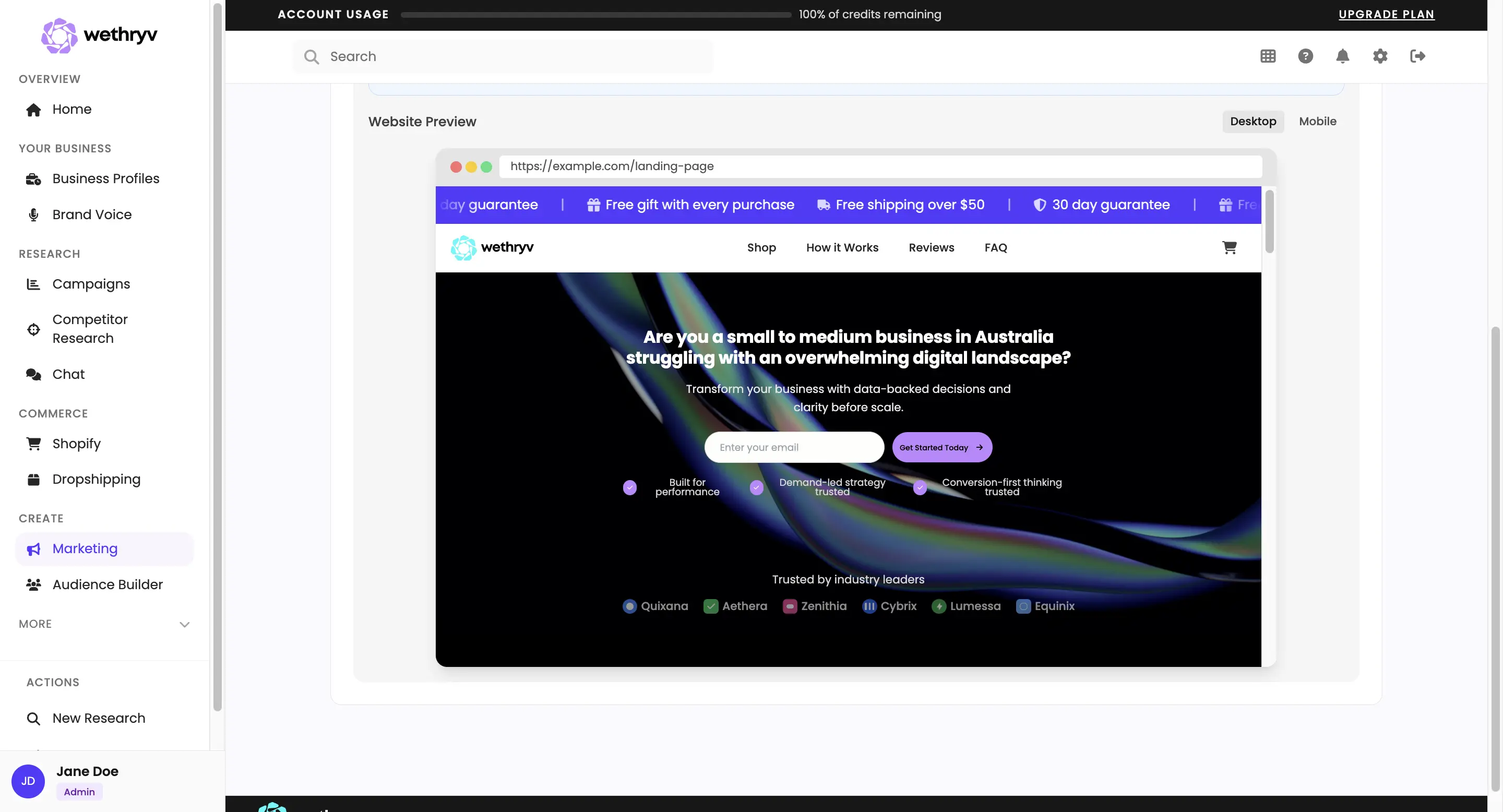This screenshot has width=1503, height=812.
Task: Navigate to Reviews in the preview menu
Action: (931, 247)
